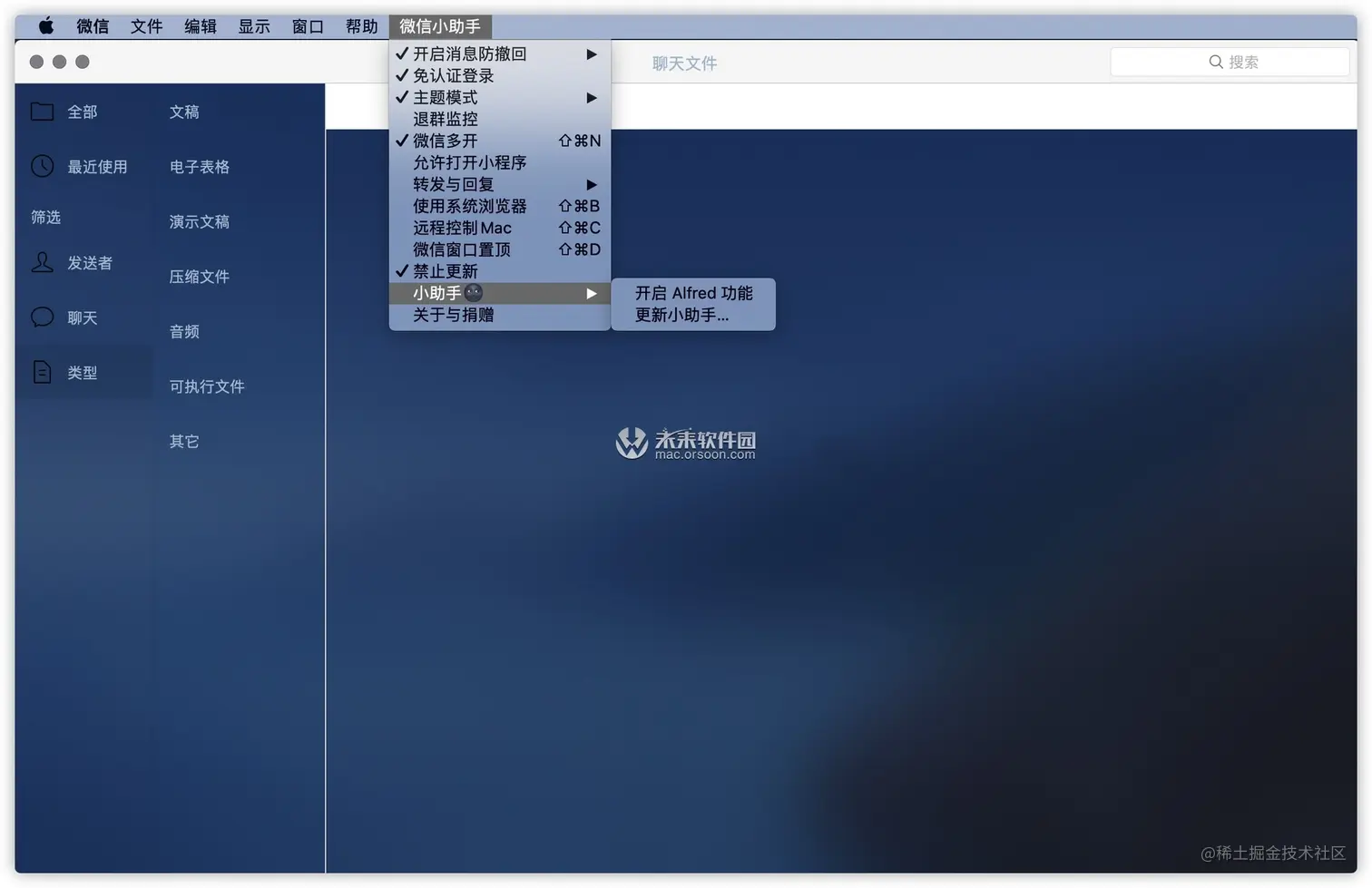Enable 允许打开小程序 option
The height and width of the screenshot is (888, 1372).
click(499, 162)
